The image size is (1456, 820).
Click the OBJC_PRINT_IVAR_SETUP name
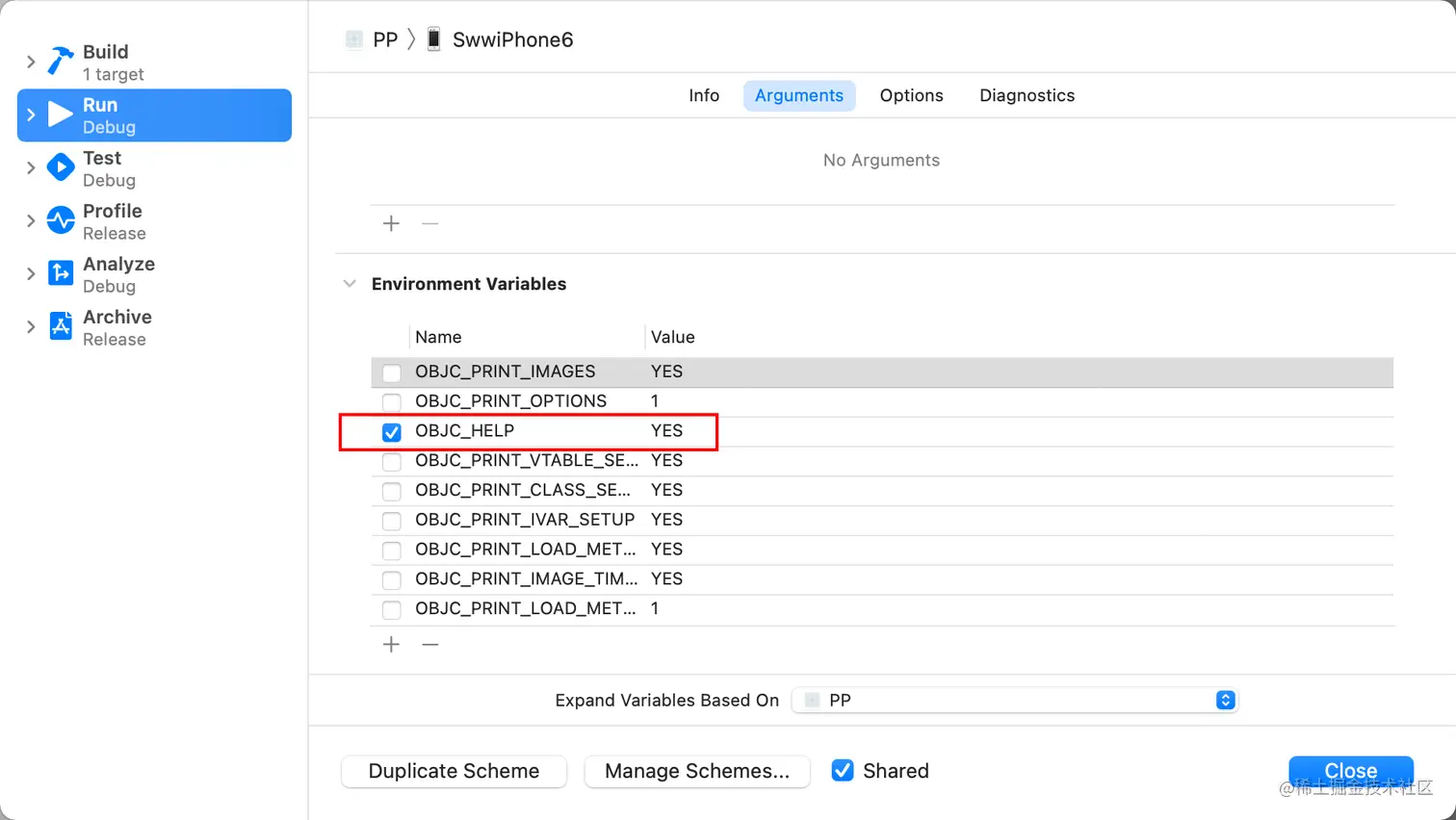click(x=525, y=520)
